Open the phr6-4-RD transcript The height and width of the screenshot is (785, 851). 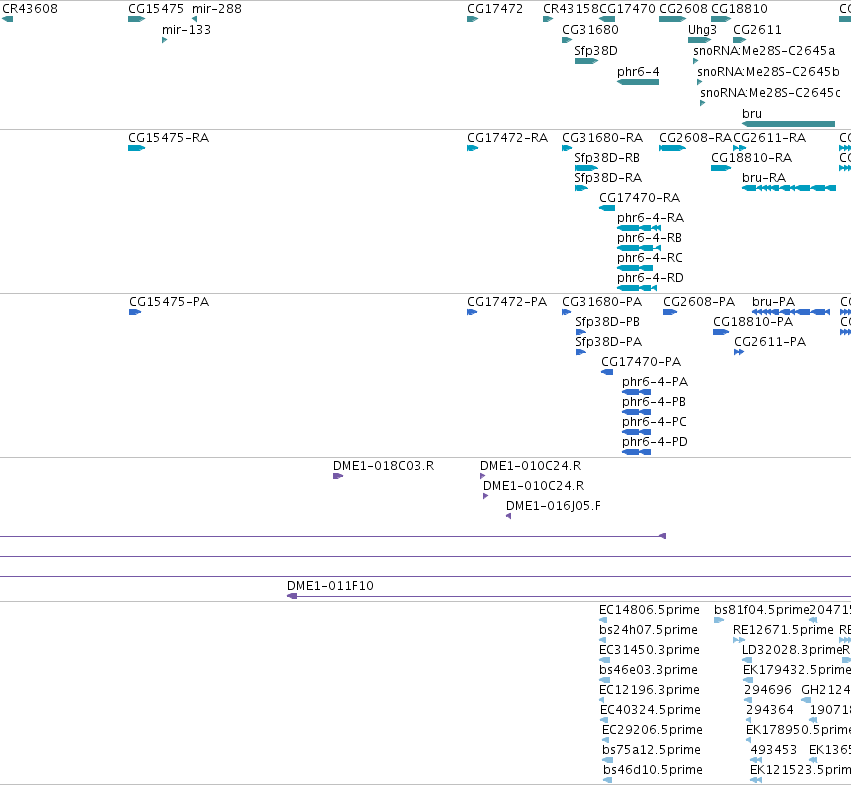(x=637, y=288)
